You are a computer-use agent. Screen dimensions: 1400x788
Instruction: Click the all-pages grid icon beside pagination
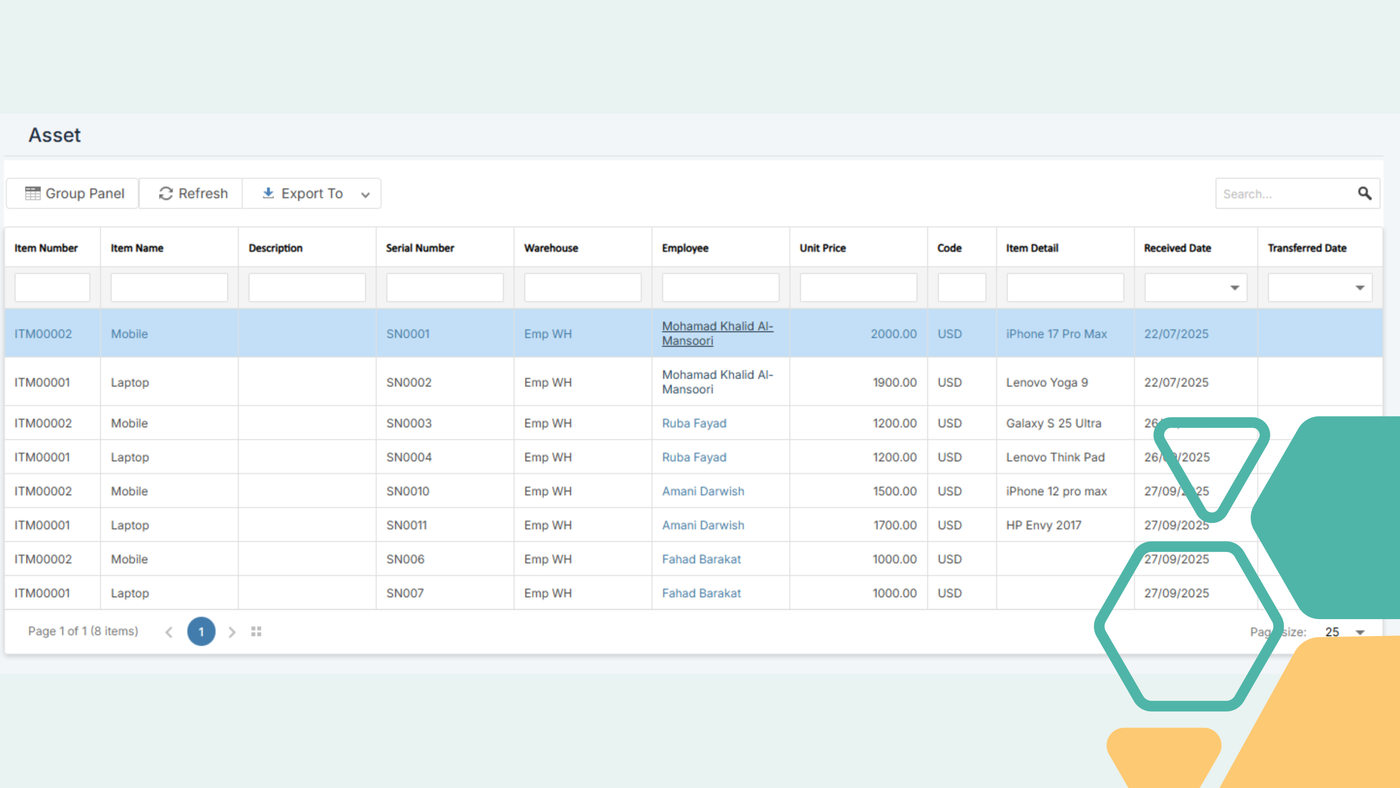click(x=256, y=631)
